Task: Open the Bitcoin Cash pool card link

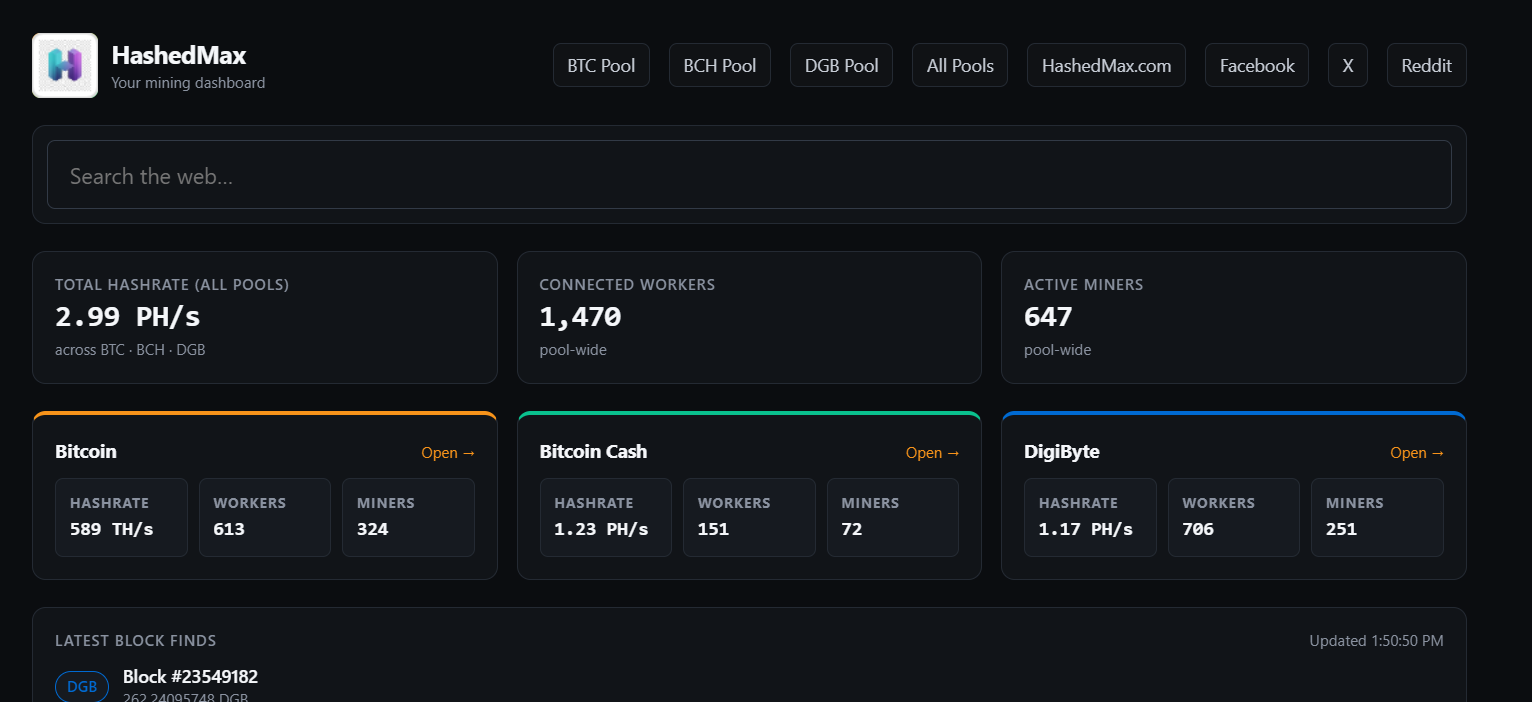Action: point(933,453)
